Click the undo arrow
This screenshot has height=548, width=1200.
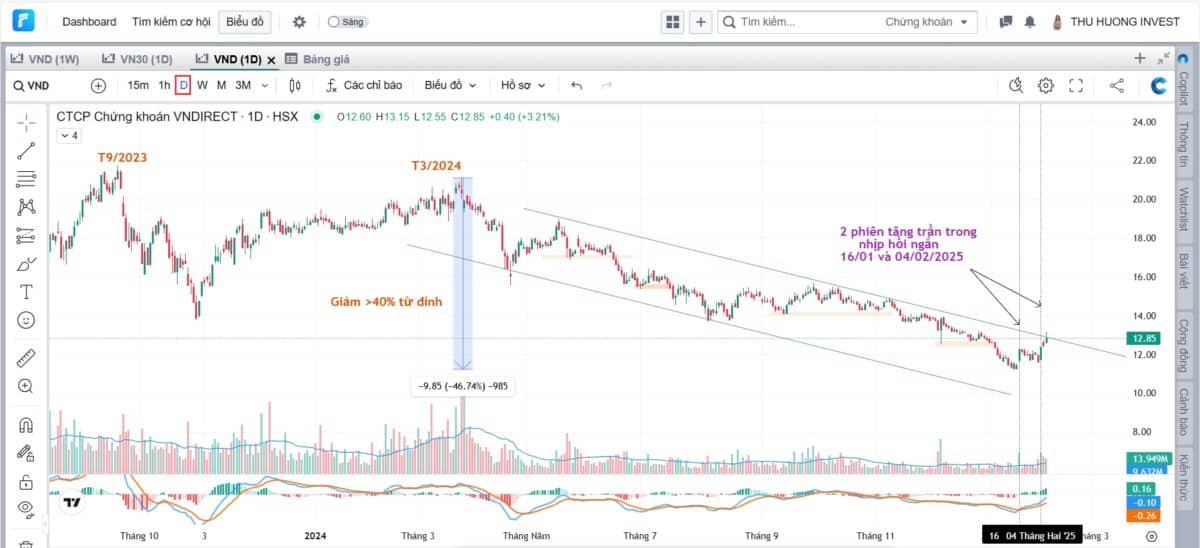tap(576, 86)
